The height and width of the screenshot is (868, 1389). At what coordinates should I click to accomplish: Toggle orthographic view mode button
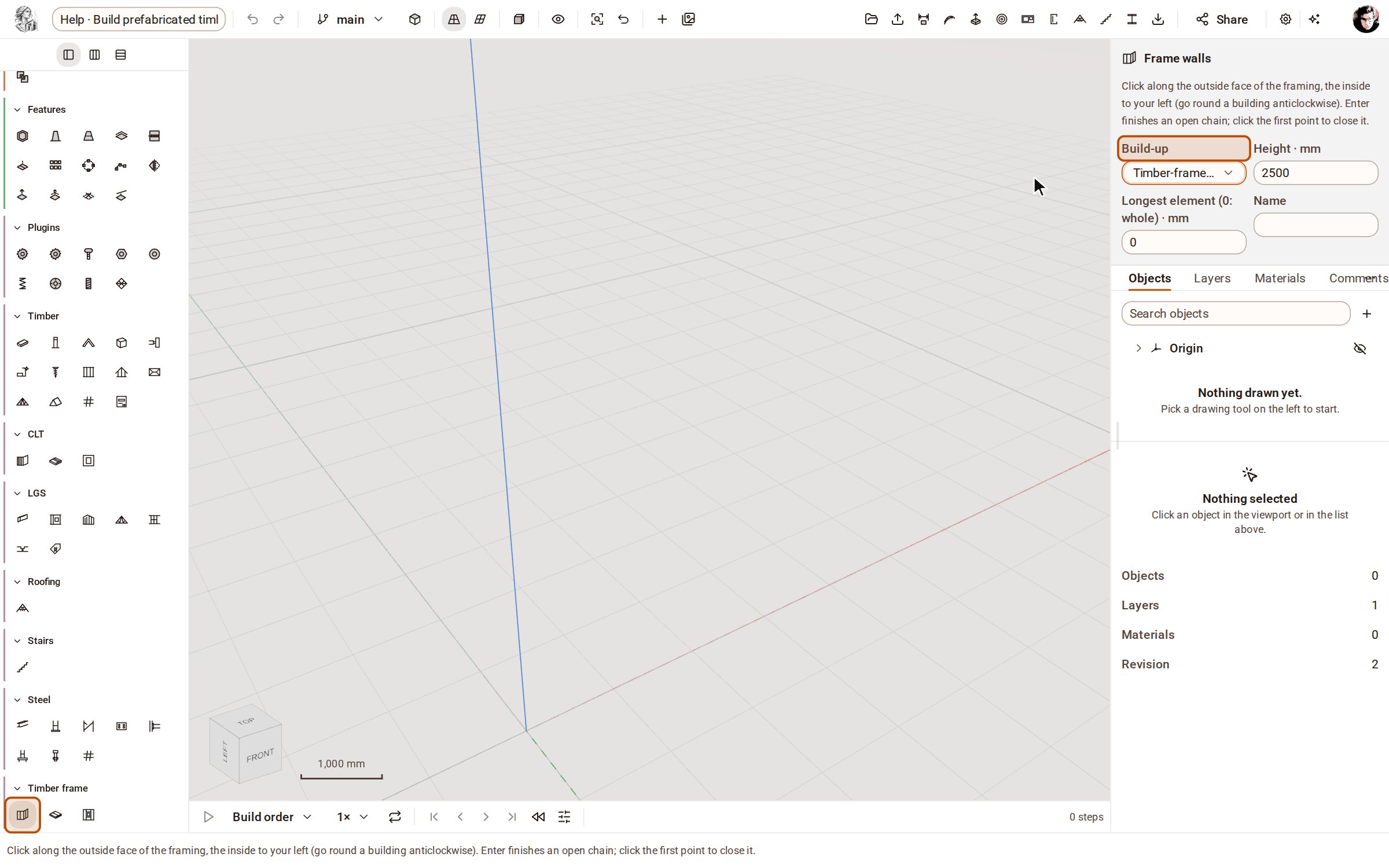tap(480, 19)
